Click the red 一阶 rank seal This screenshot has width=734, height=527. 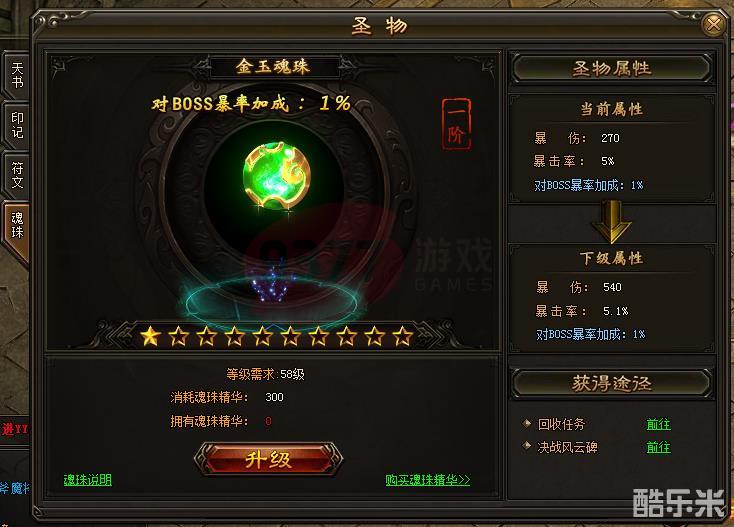tap(456, 124)
